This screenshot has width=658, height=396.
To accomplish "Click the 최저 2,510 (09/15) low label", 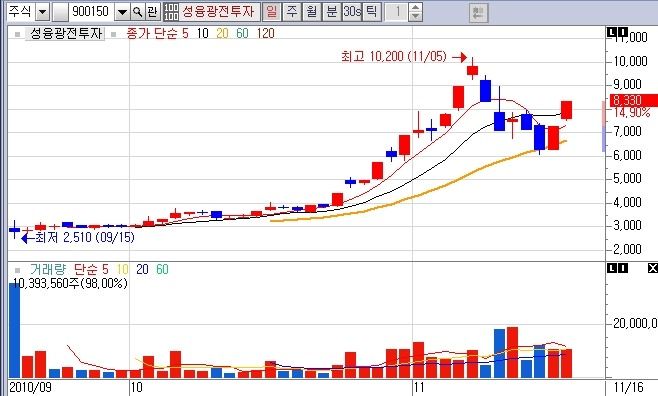I will [84, 237].
